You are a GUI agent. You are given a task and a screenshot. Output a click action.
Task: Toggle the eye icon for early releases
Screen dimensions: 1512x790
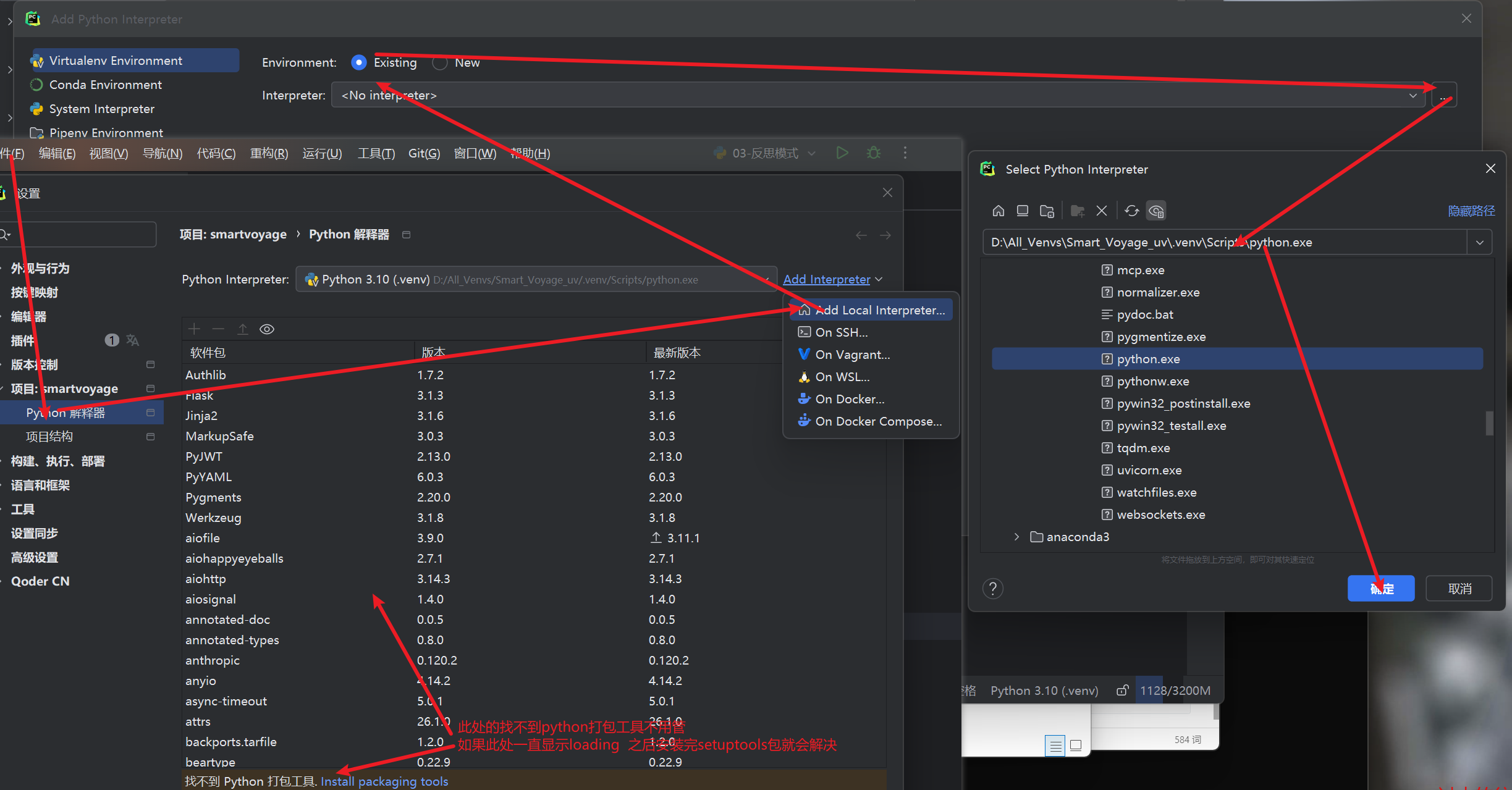coord(267,329)
